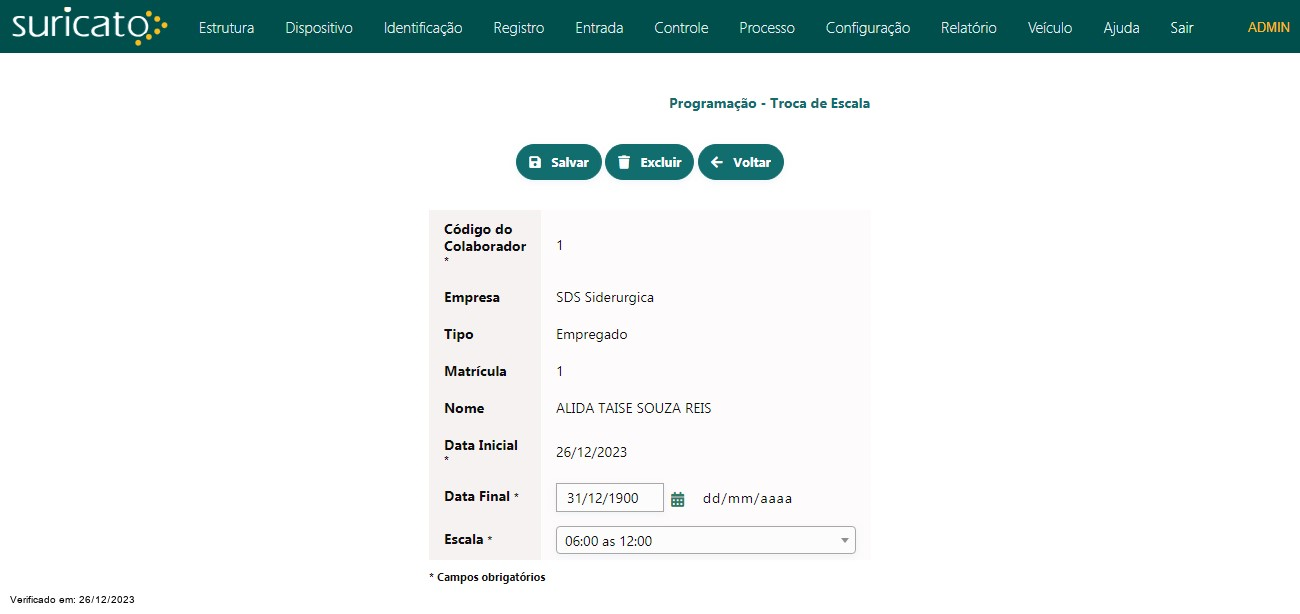Open the Dispositivo menu
The height and width of the screenshot is (614, 1300).
(x=319, y=28)
